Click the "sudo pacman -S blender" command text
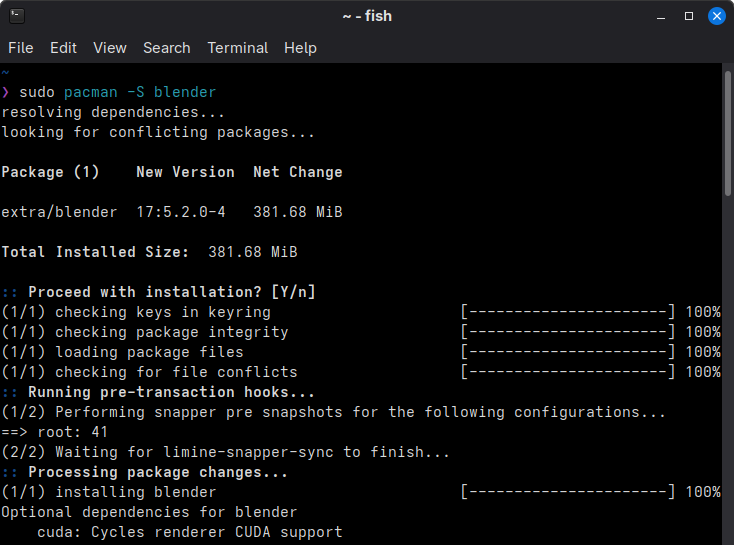The height and width of the screenshot is (545, 734). pyautogui.click(x=117, y=92)
